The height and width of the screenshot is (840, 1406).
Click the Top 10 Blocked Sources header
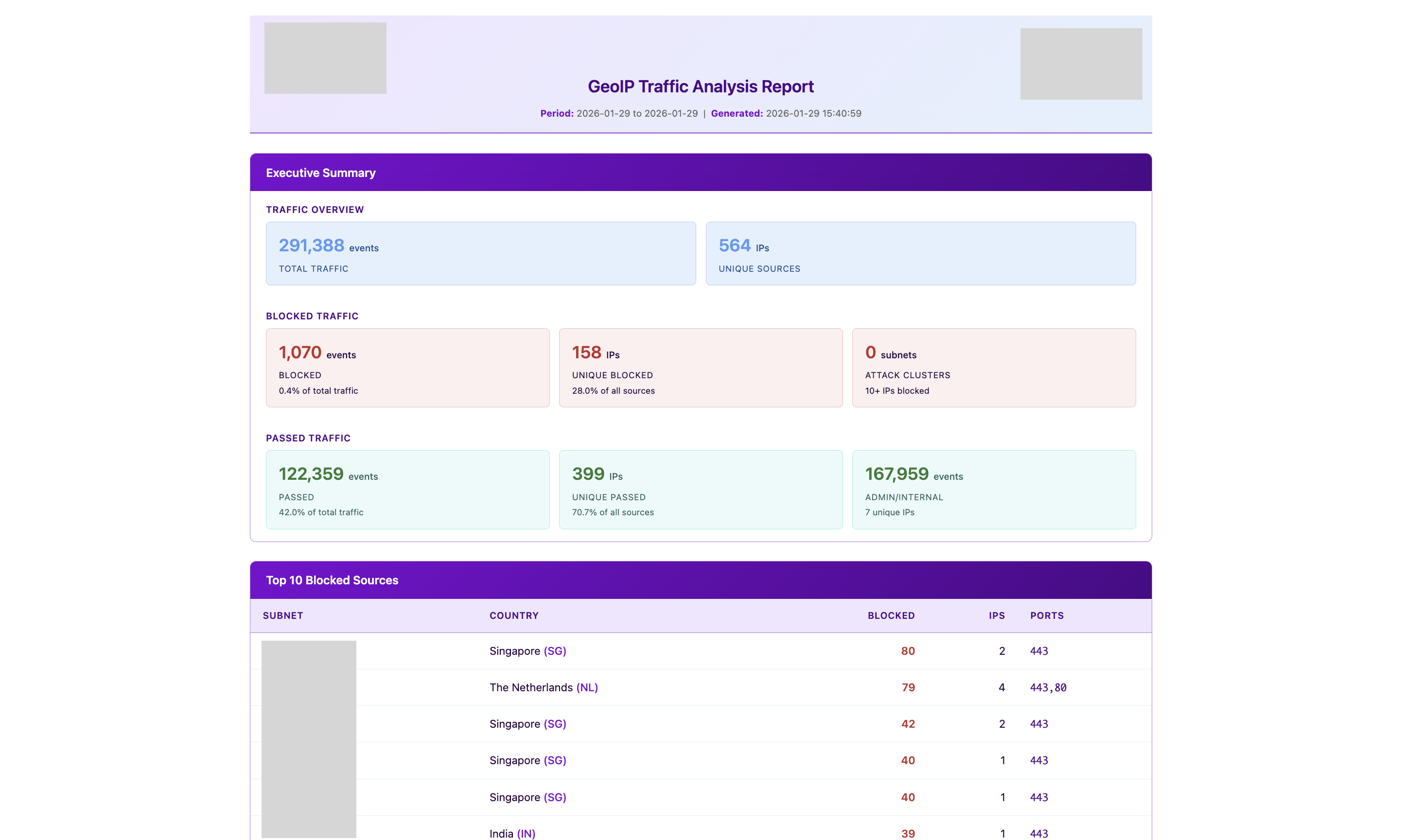click(x=332, y=580)
